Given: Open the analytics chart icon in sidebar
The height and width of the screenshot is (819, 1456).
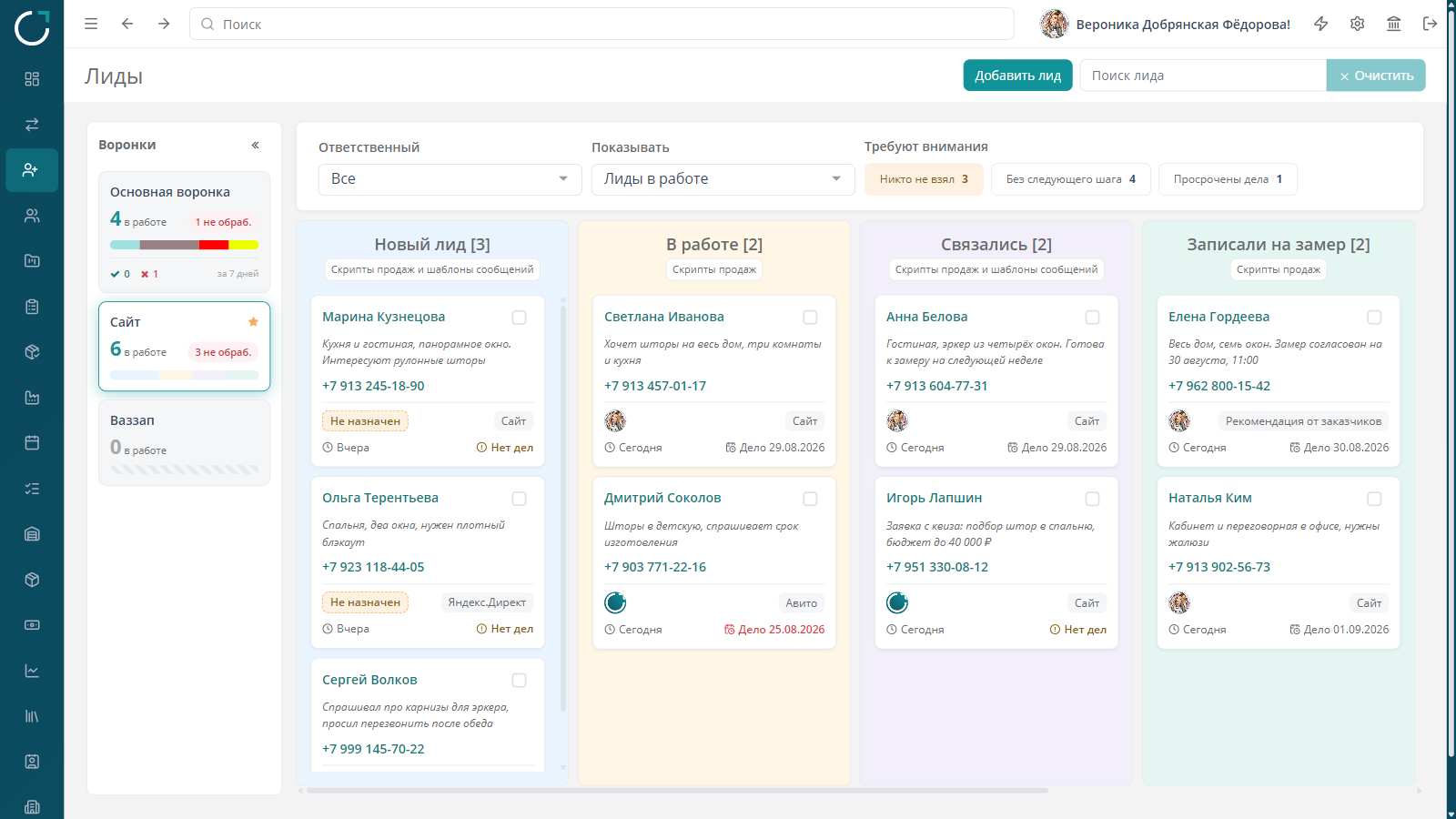Looking at the screenshot, I should coord(32,671).
